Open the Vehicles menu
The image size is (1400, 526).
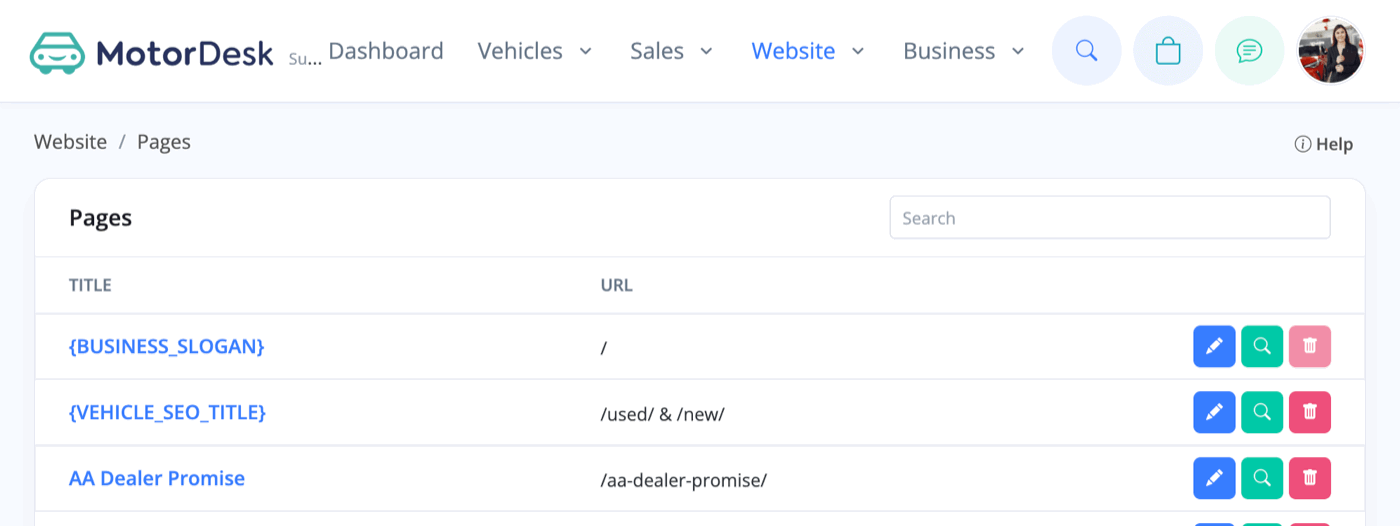point(520,51)
